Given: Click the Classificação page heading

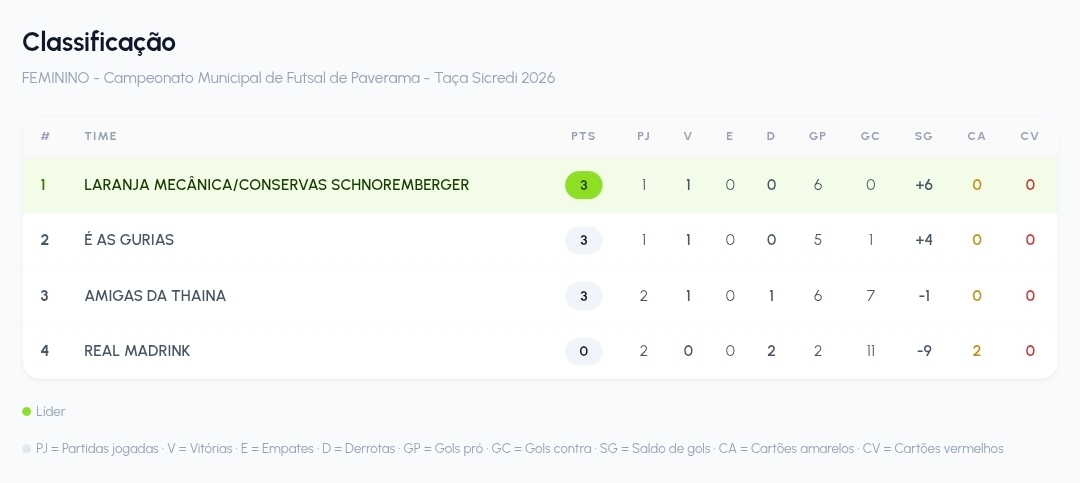Looking at the screenshot, I should tap(99, 43).
